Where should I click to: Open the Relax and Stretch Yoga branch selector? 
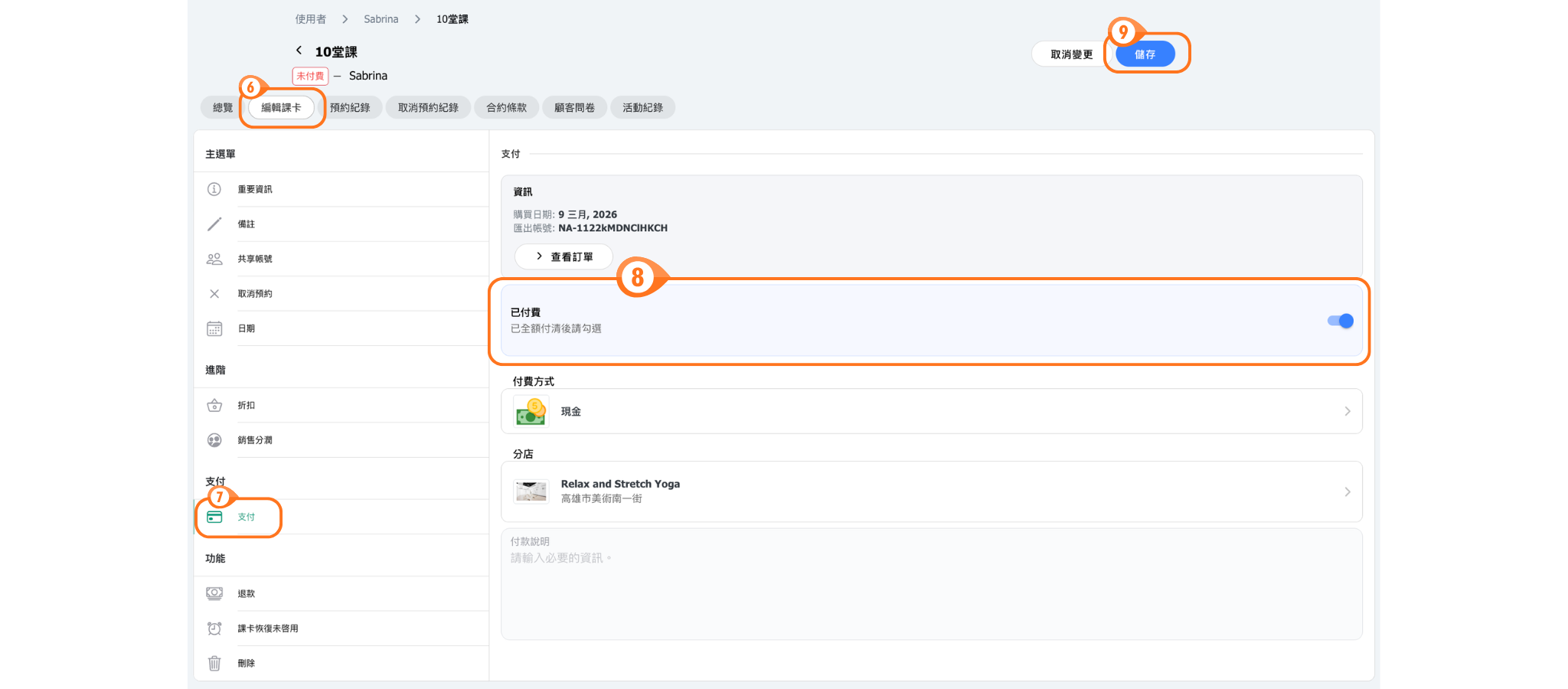931,491
